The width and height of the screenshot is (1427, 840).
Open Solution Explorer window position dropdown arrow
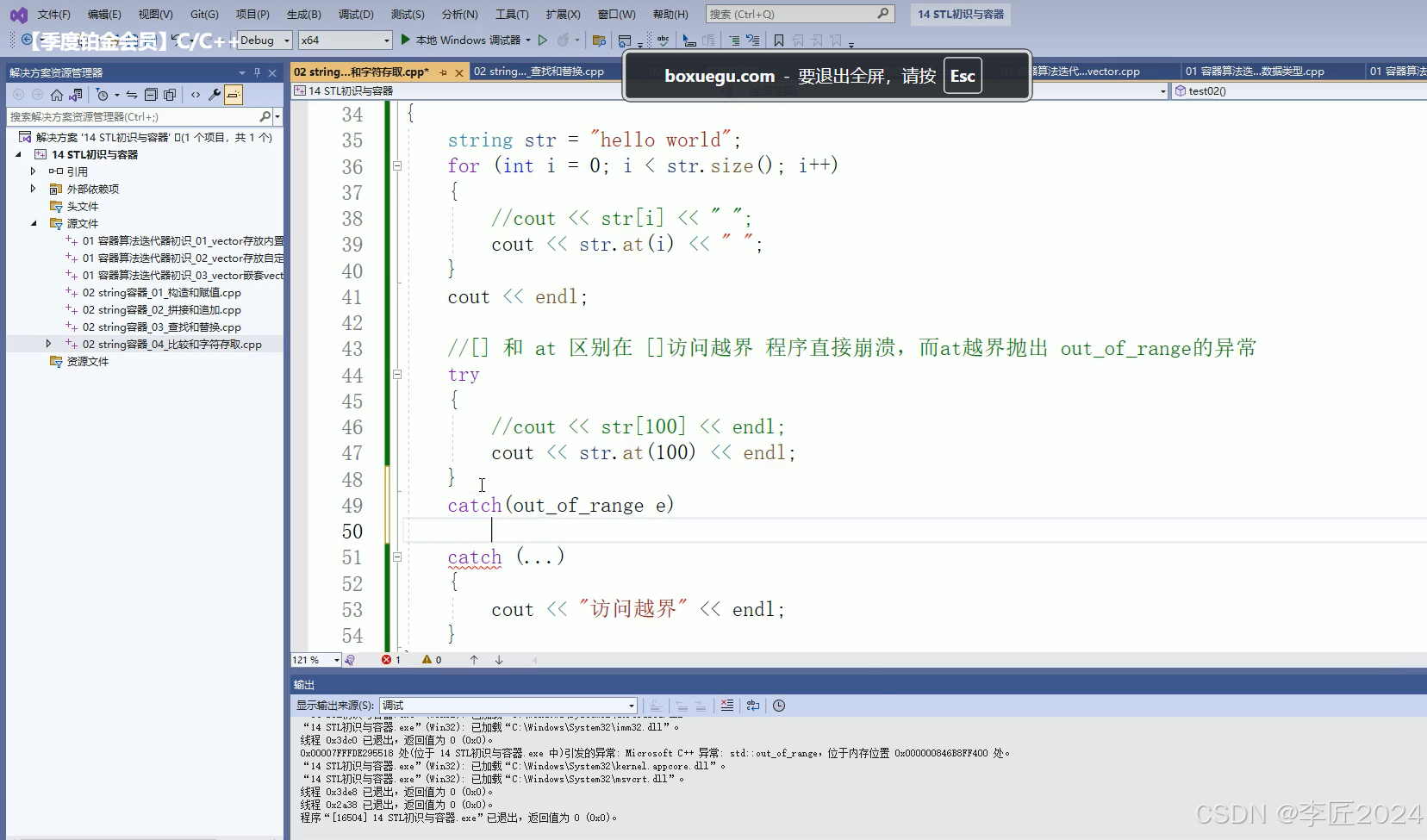[x=242, y=72]
